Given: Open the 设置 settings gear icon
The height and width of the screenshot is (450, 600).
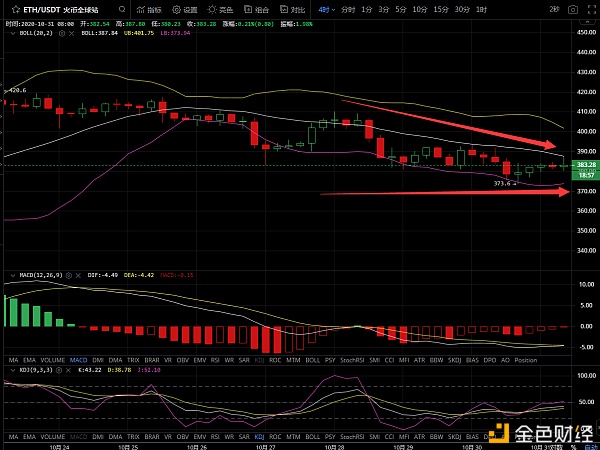Looking at the screenshot, I should 180,9.
